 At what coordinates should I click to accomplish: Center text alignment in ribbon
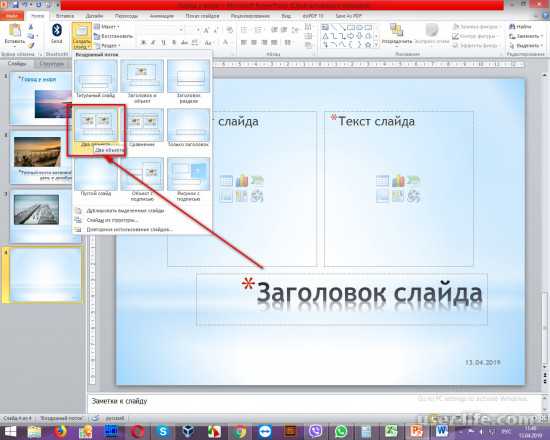[x=254, y=43]
